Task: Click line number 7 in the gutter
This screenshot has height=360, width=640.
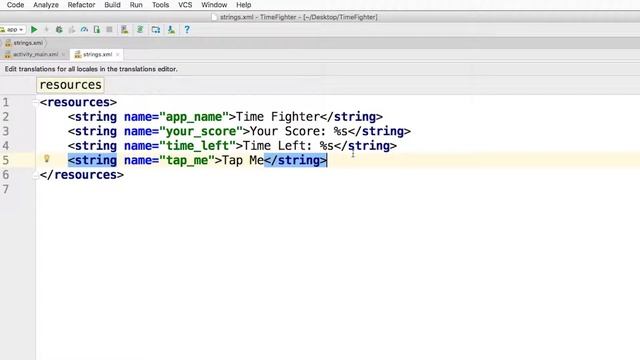Action: point(6,189)
